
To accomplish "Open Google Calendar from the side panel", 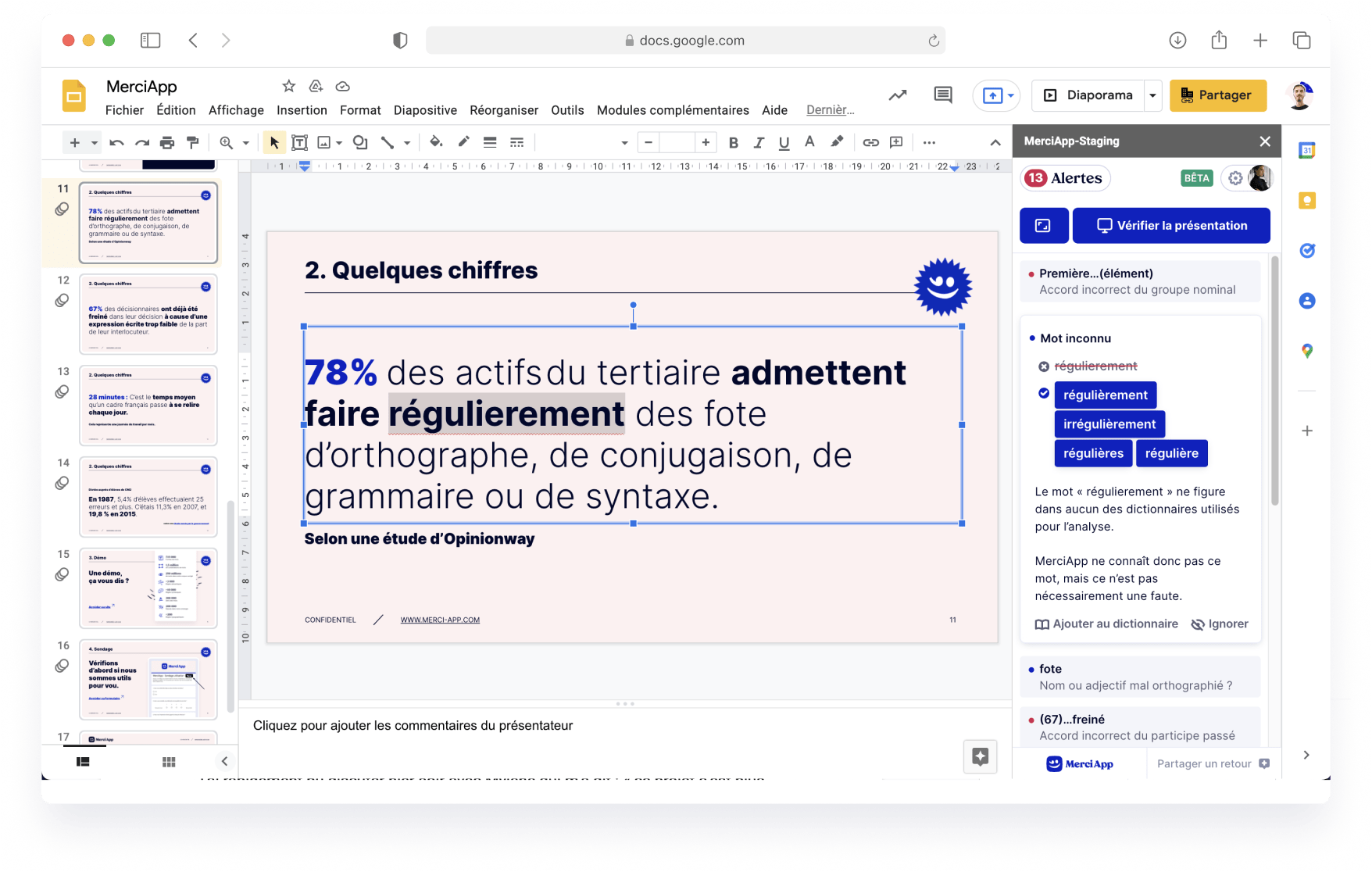I will pos(1306,150).
